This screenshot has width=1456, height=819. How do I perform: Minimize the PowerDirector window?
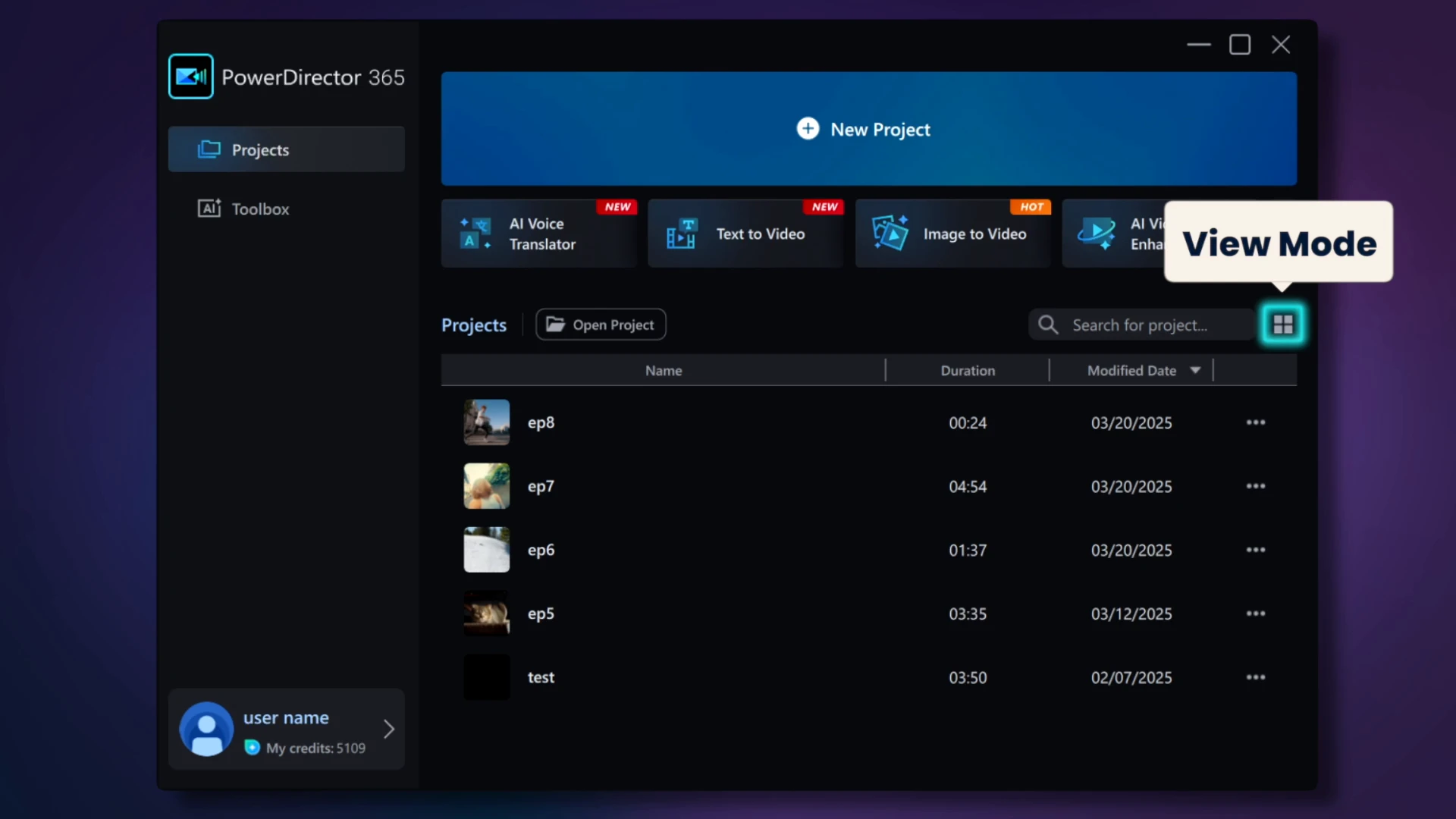[x=1199, y=45]
